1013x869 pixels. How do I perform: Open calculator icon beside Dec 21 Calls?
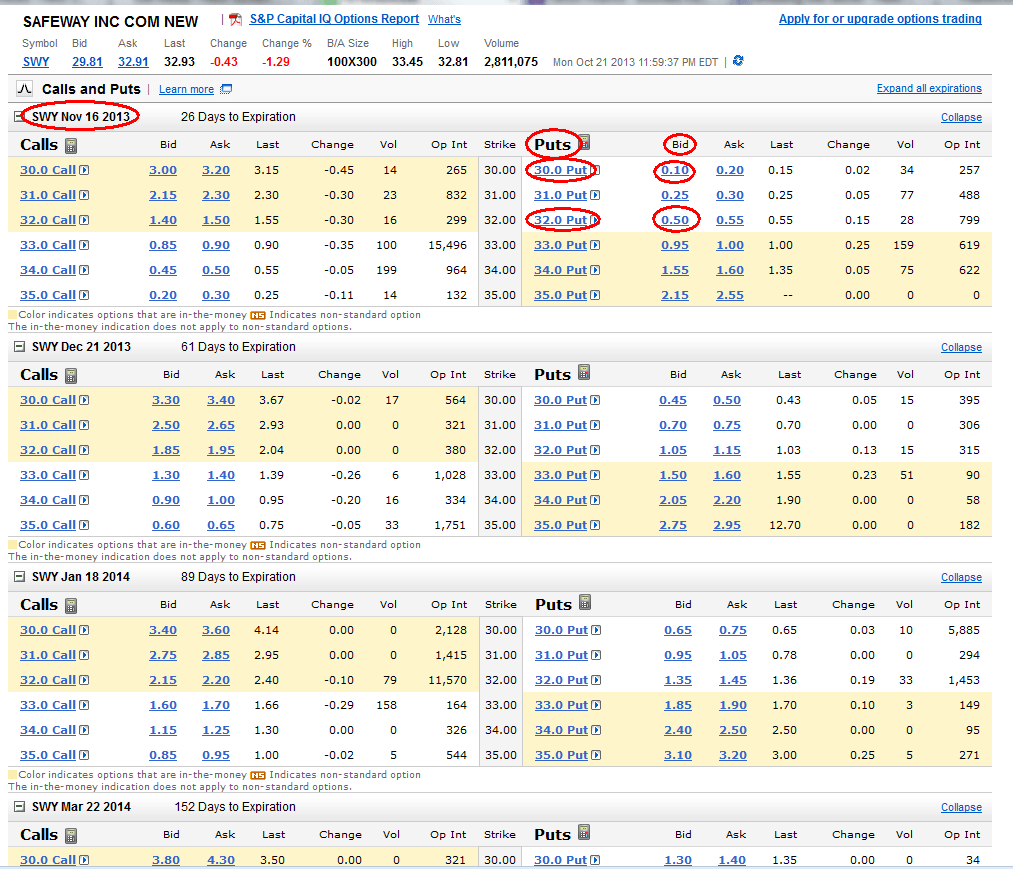(71, 375)
